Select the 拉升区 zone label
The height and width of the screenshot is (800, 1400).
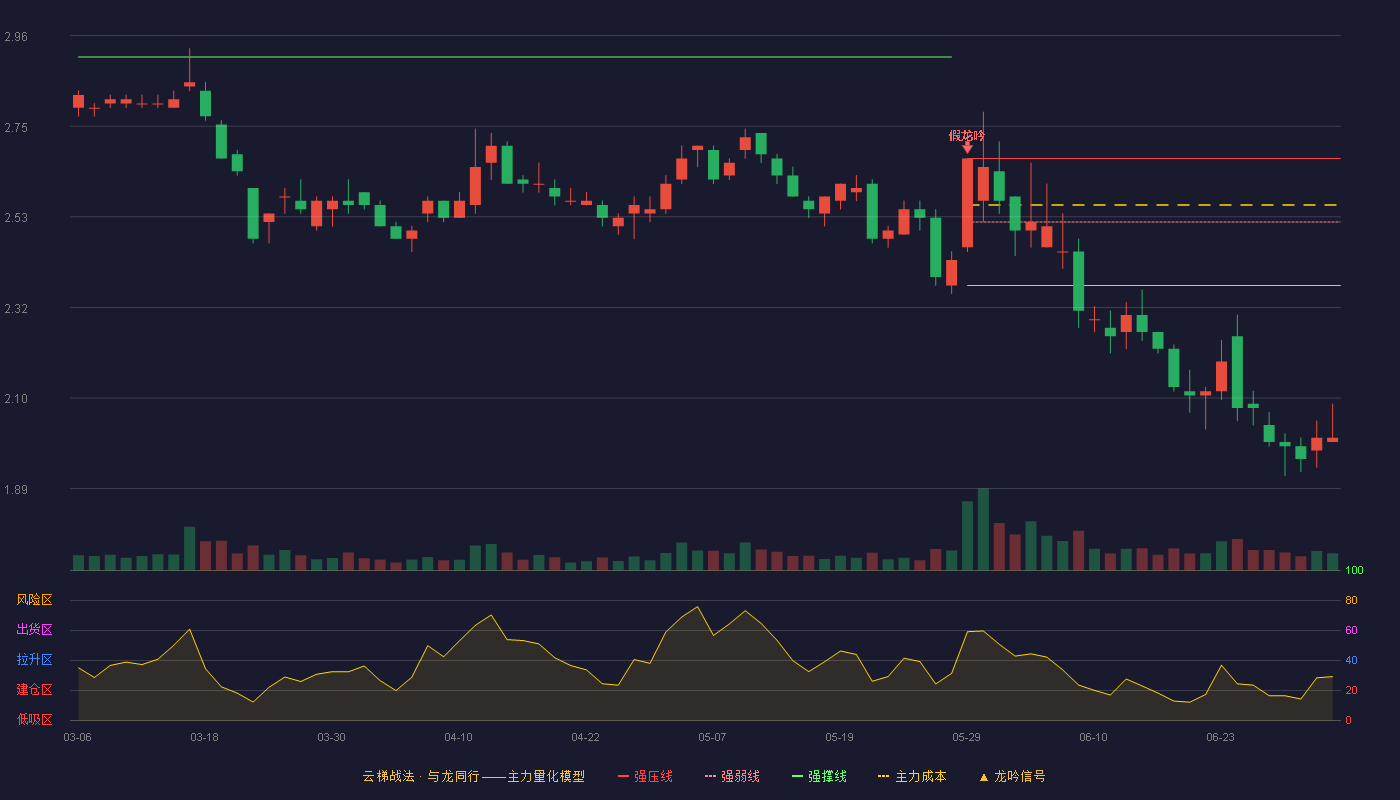click(x=34, y=660)
